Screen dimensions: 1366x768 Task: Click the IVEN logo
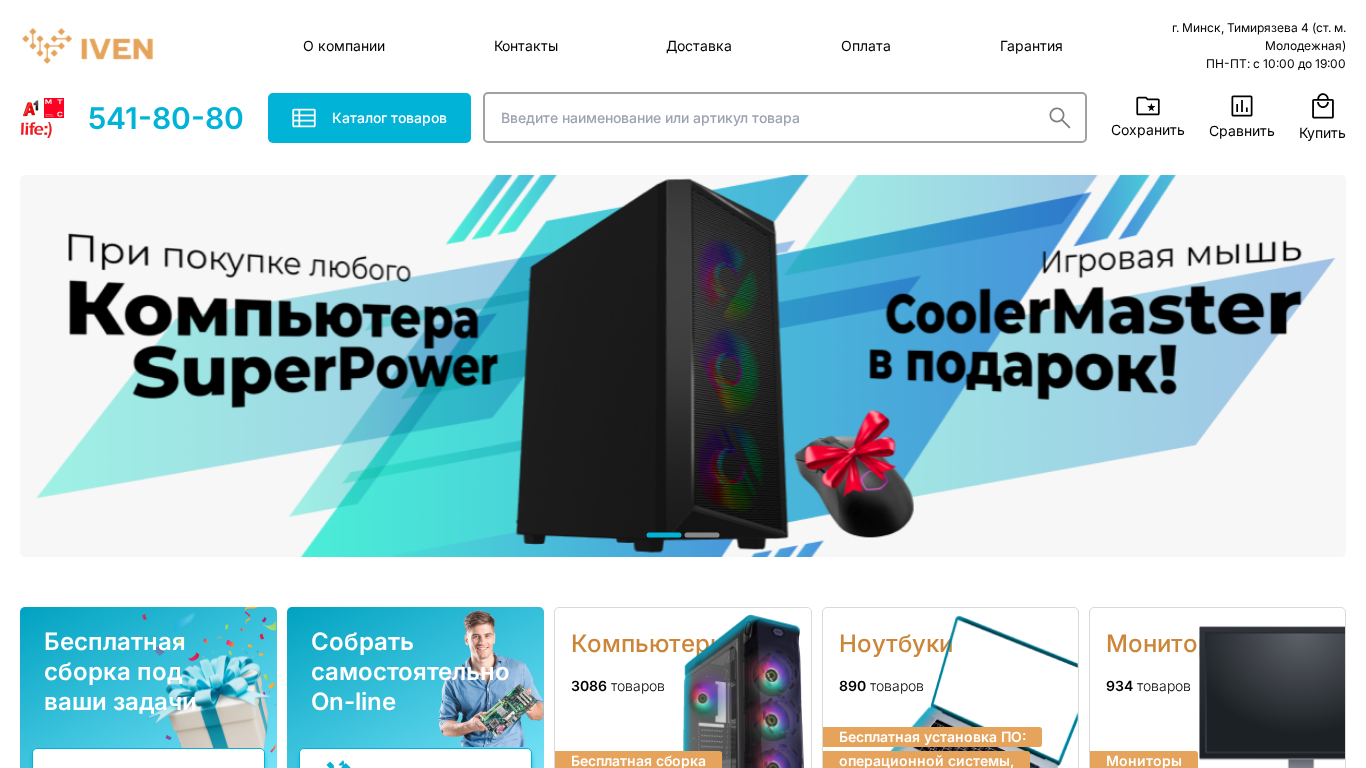[x=88, y=46]
